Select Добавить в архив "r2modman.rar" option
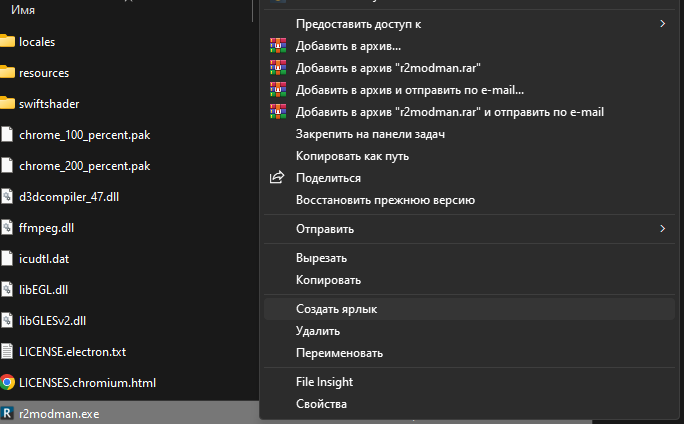Viewport: 684px width, 424px height. 389,68
